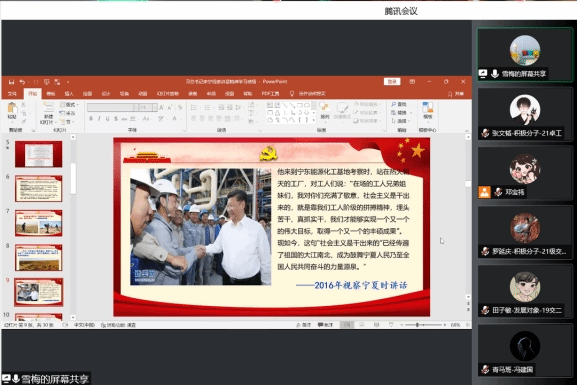Image resolution: width=578 pixels, height=386 pixels.
Task: Toggle Italic formatting button
Action: [x=99, y=119]
